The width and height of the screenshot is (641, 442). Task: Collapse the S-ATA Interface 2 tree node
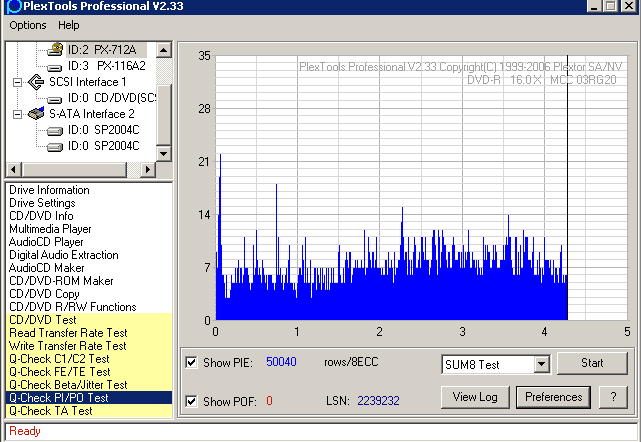click(x=18, y=114)
